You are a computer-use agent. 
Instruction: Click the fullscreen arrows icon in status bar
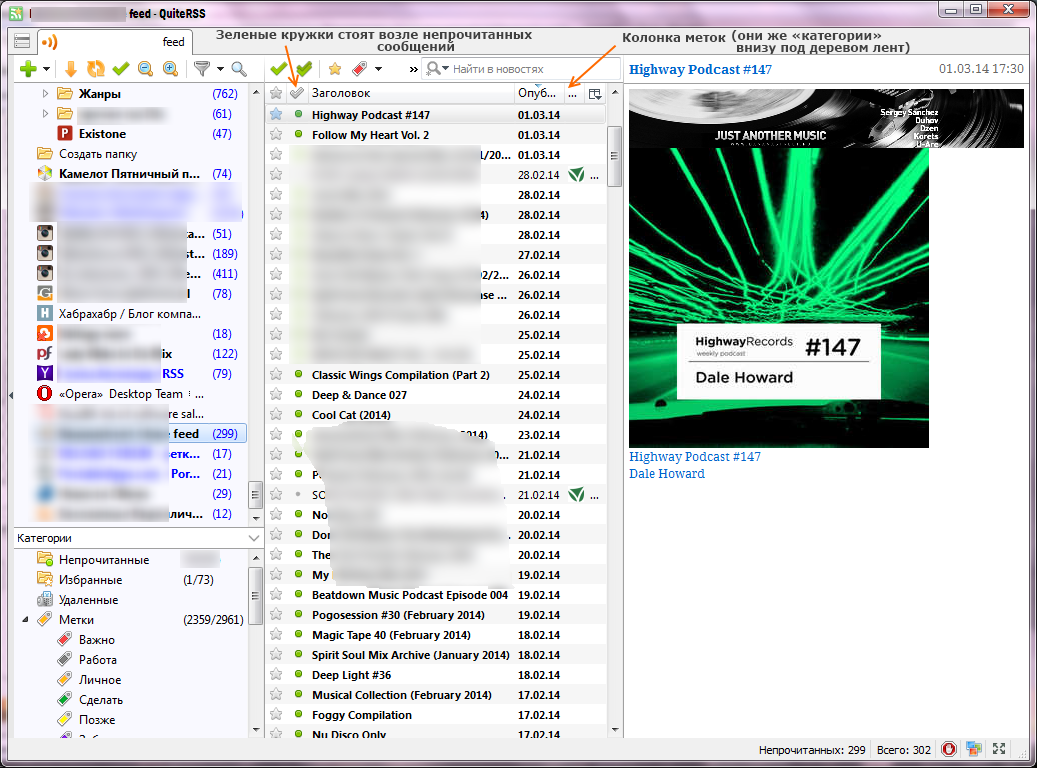click(x=999, y=749)
